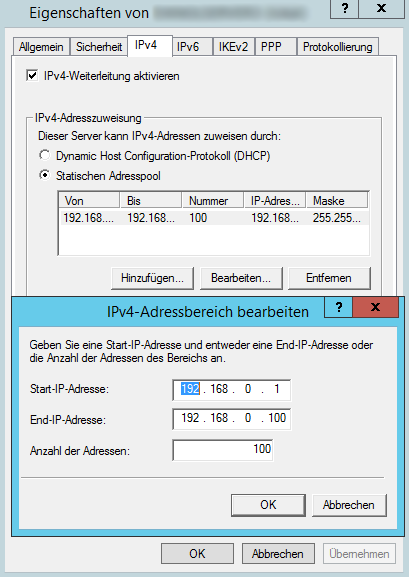The width and height of the screenshot is (409, 577).
Task: Open the Sicherheit tab
Action: pyautogui.click(x=99, y=47)
